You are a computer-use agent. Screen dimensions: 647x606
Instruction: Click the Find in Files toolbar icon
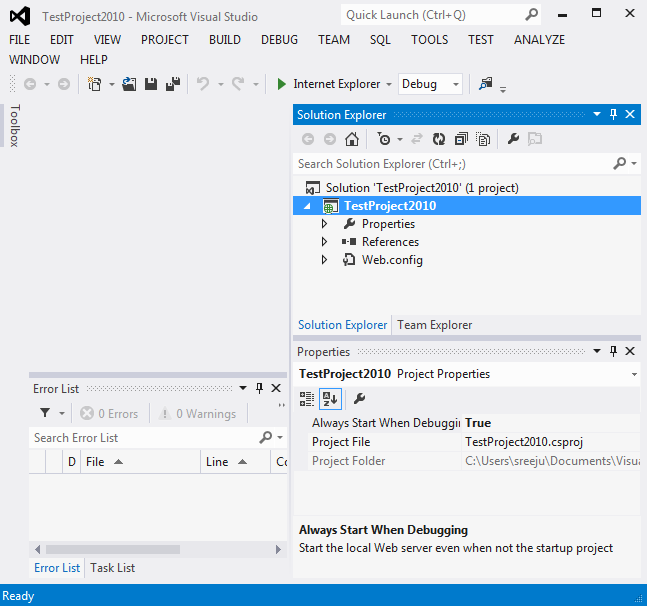[486, 84]
